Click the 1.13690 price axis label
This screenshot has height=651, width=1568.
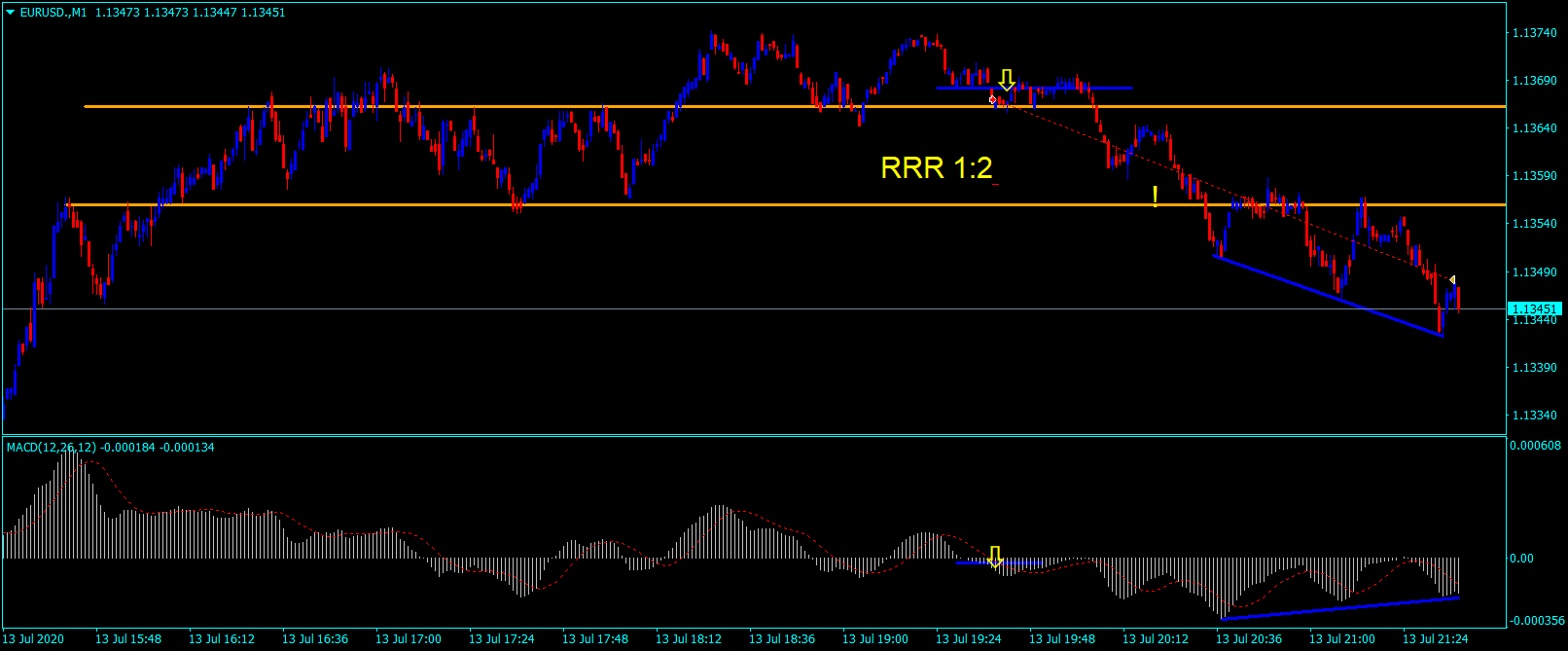pos(1534,81)
